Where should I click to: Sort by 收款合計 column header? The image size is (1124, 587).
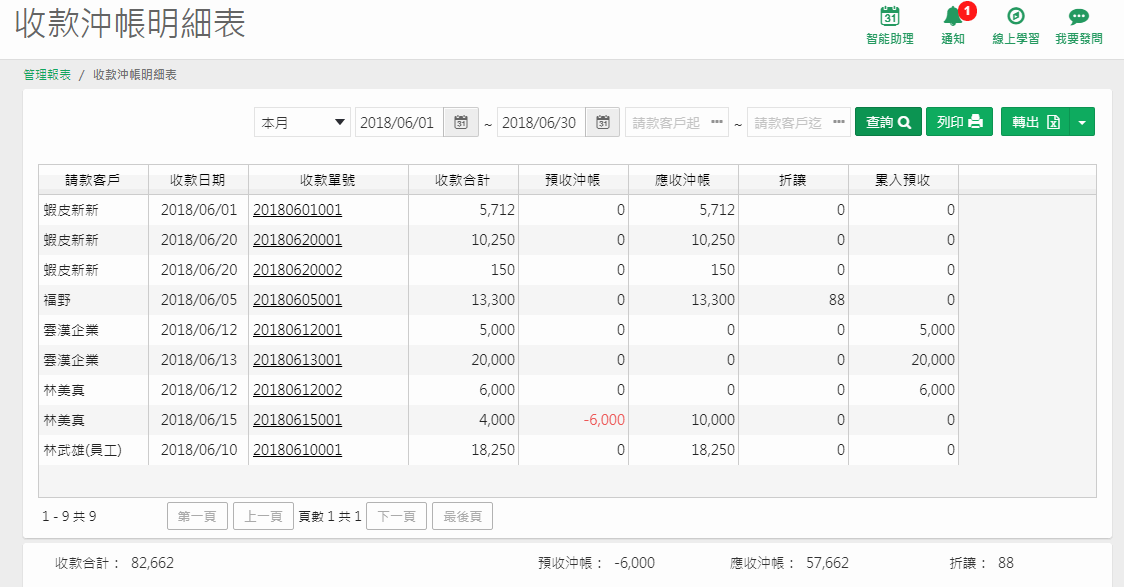[x=463, y=180]
